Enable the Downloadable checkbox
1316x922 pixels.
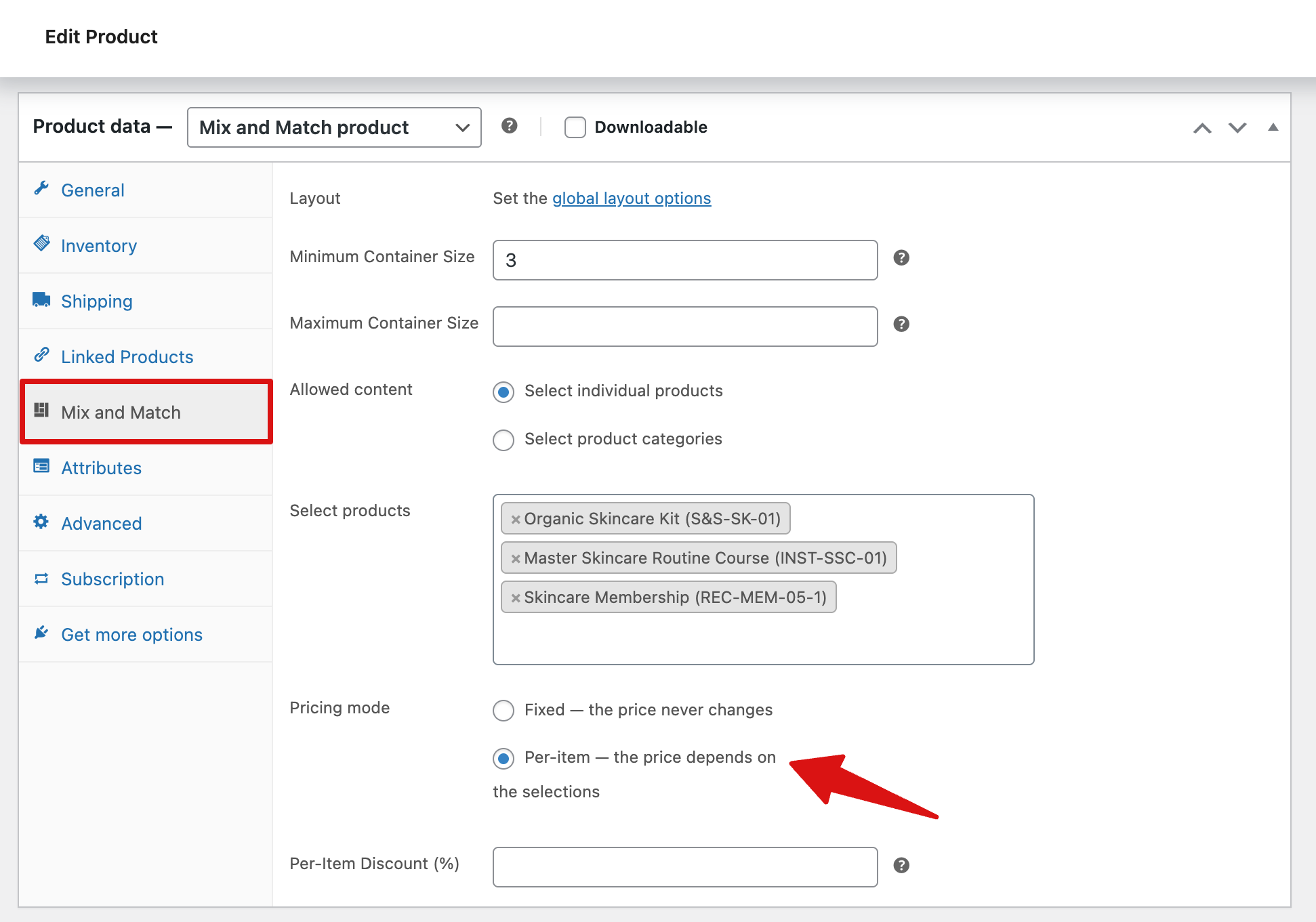(575, 127)
